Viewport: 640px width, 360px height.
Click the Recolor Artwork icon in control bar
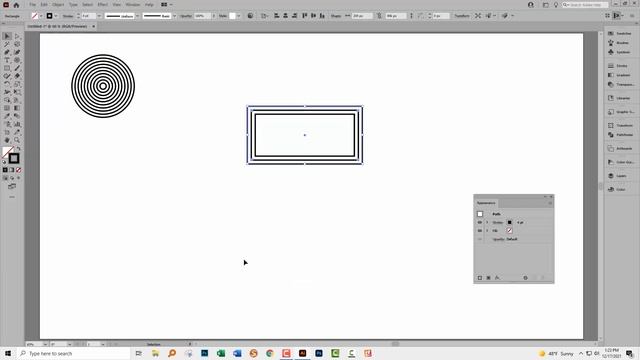[250, 16]
